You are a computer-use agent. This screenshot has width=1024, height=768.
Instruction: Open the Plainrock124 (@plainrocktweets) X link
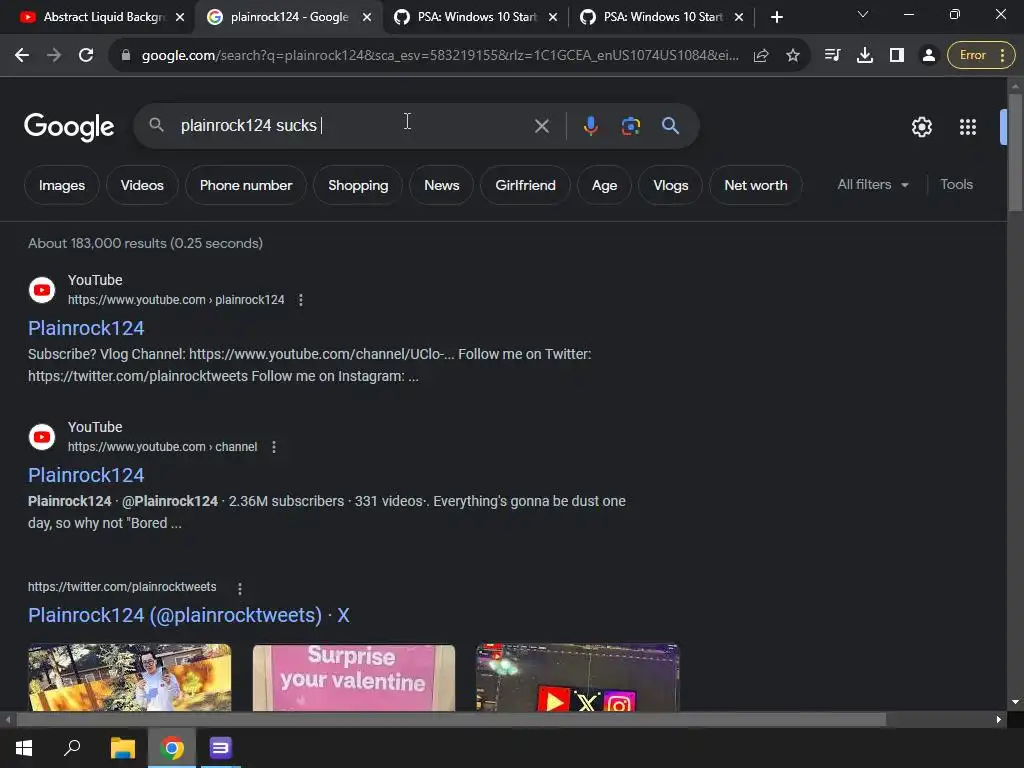pyautogui.click(x=189, y=615)
